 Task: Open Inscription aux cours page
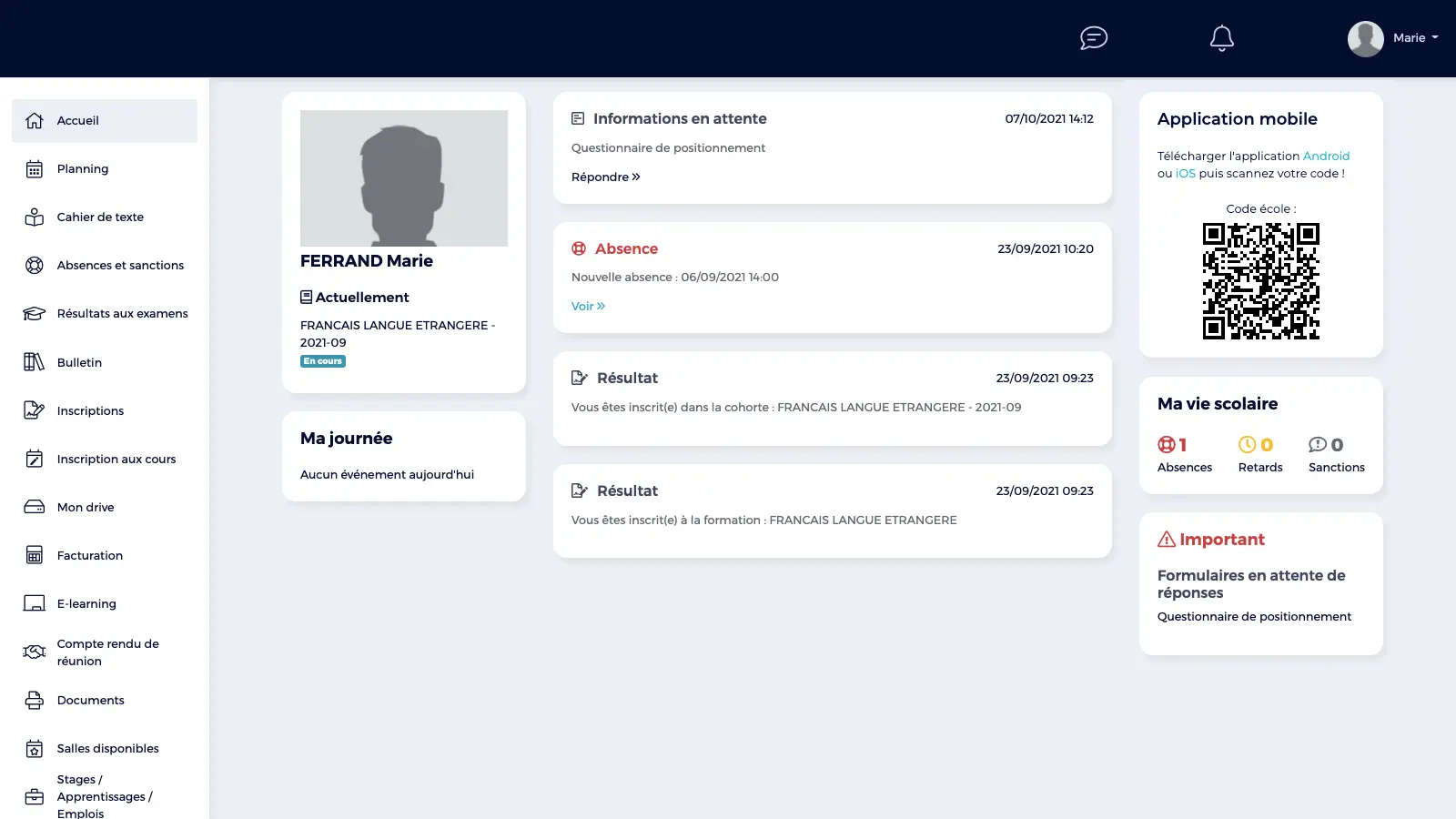point(116,460)
